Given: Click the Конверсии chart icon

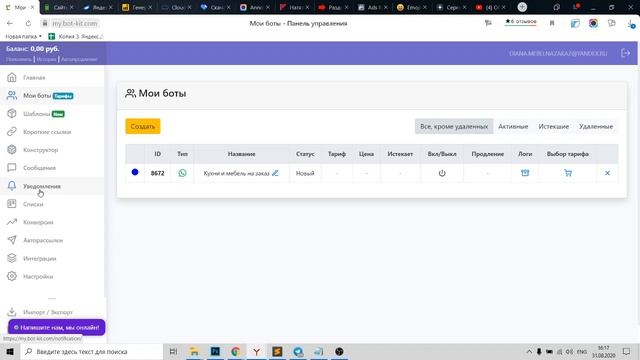Looking at the screenshot, I should (x=12, y=222).
